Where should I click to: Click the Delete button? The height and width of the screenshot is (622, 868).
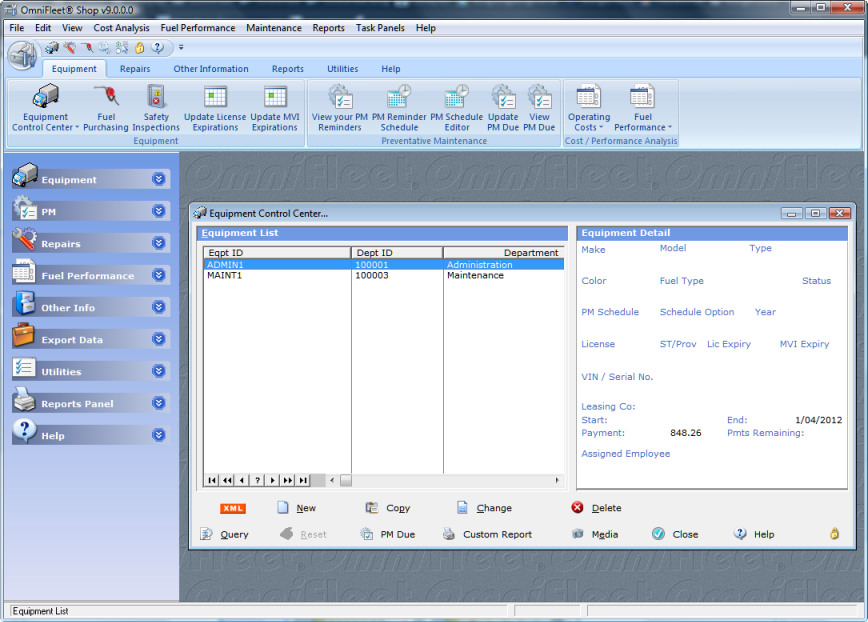point(596,508)
